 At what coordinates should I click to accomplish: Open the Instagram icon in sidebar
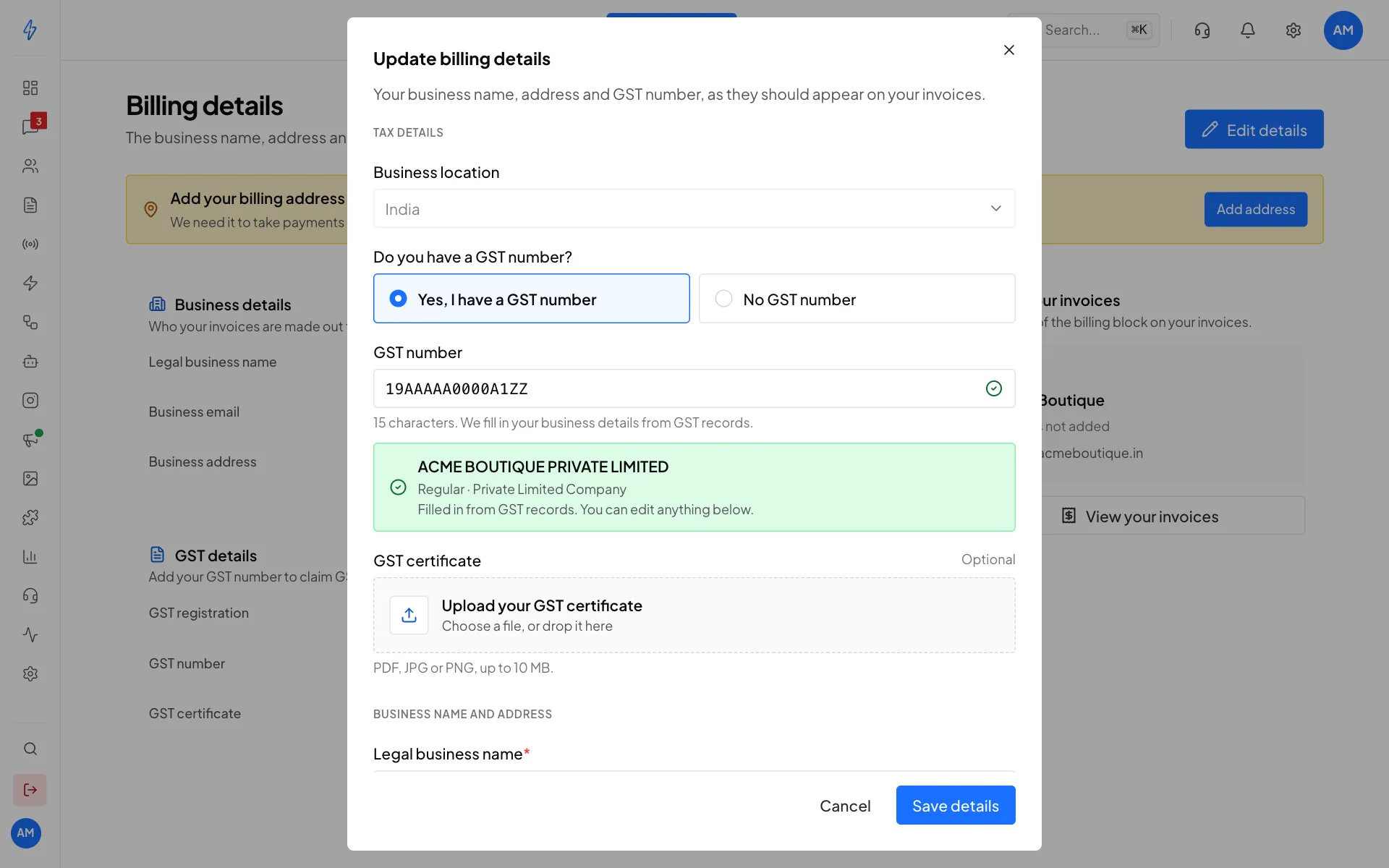(x=30, y=400)
